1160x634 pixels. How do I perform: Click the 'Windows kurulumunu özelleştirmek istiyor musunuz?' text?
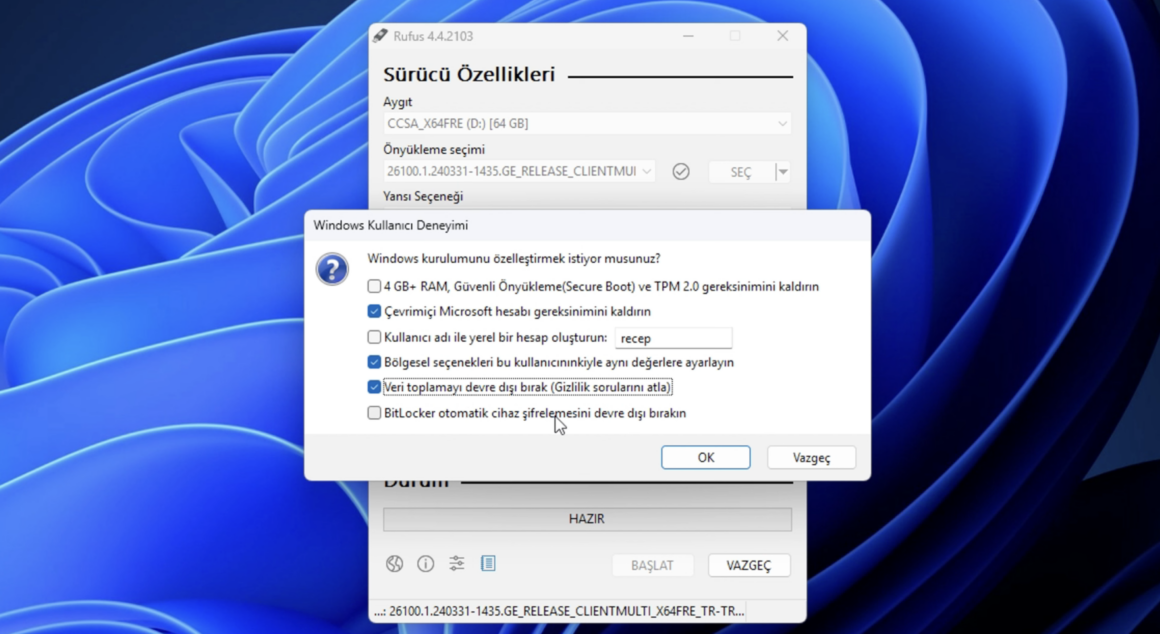pyautogui.click(x=514, y=258)
